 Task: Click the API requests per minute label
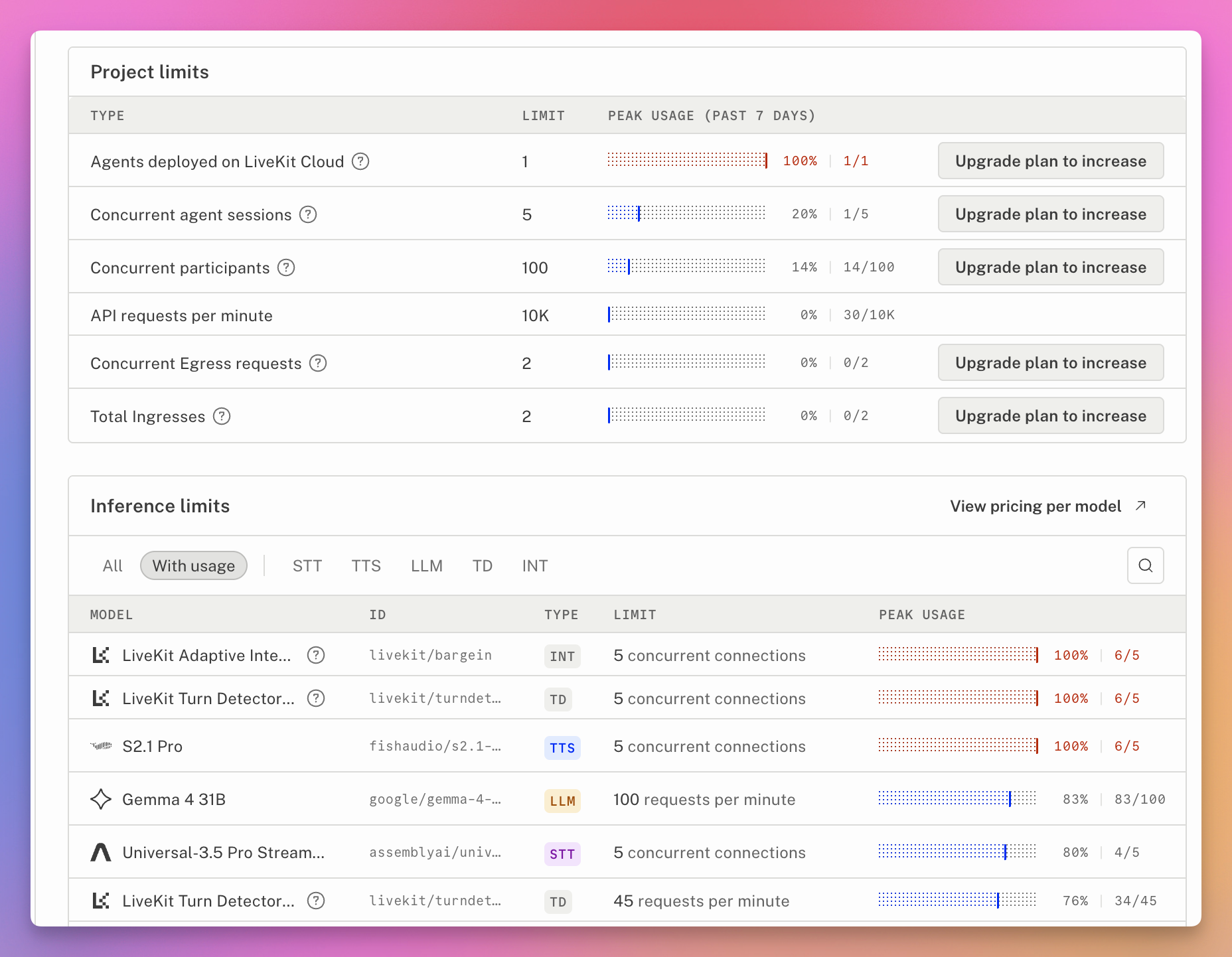click(182, 315)
